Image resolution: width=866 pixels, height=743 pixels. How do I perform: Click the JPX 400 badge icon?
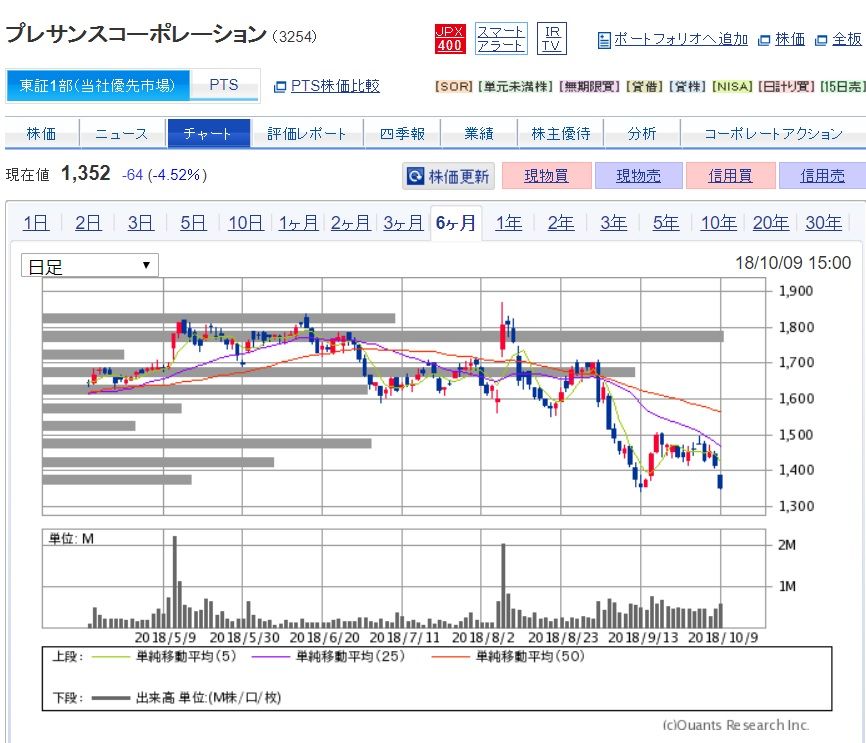coord(450,39)
